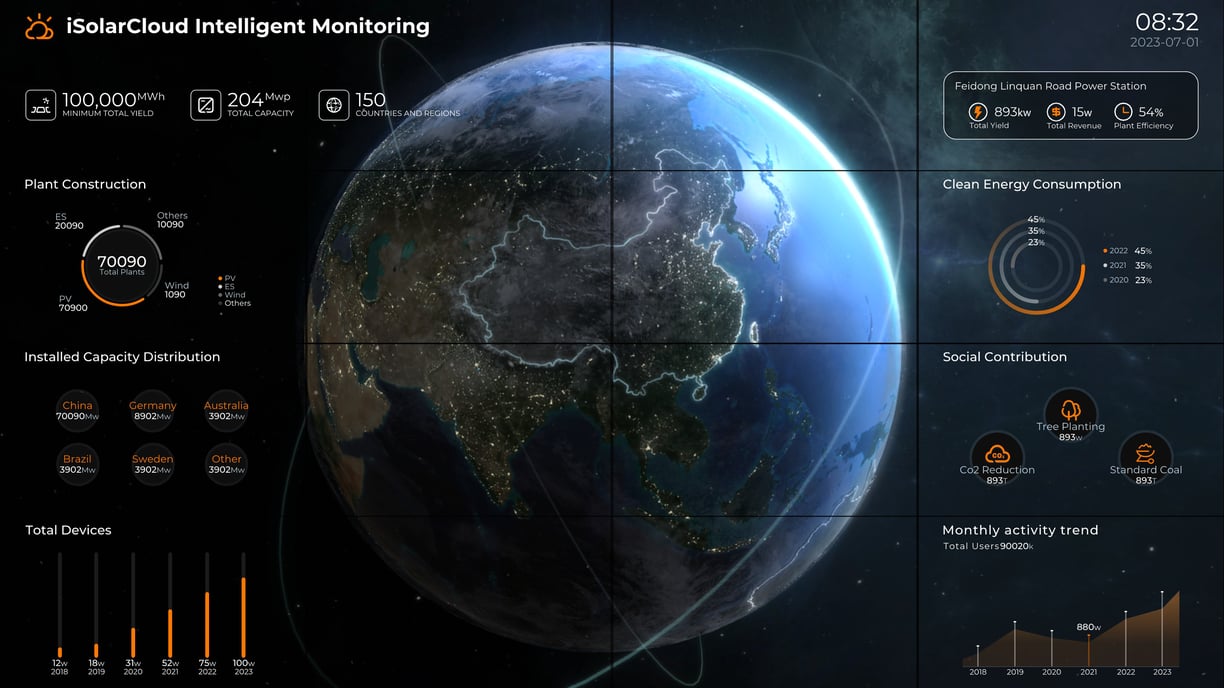Click the Plant Efficiency clock icon
Viewport: 1224px width, 688px height.
pos(1123,112)
